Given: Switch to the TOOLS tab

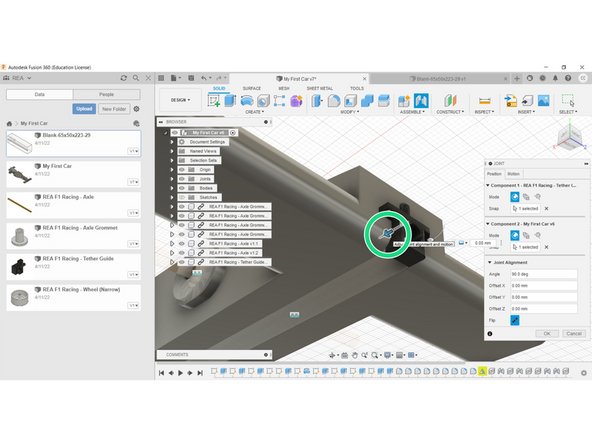Looking at the screenshot, I should [357, 88].
